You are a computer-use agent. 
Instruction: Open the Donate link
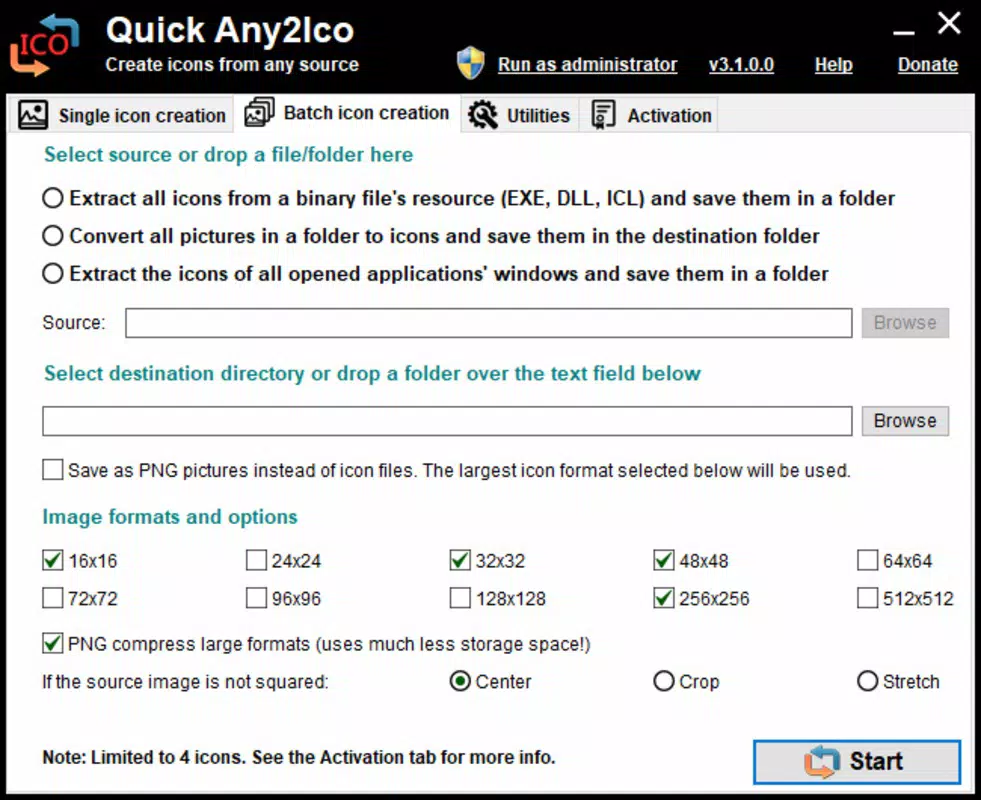tap(928, 64)
